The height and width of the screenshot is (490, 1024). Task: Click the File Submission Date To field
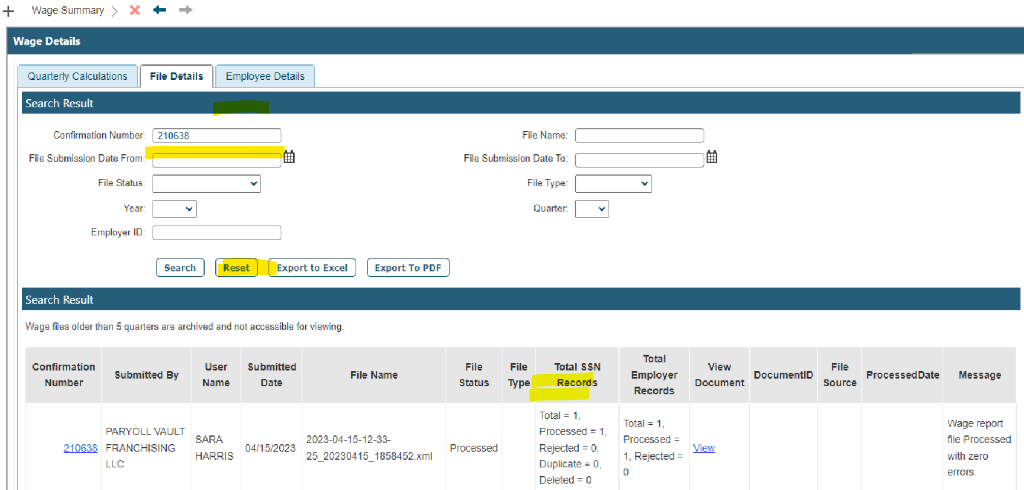(639, 160)
